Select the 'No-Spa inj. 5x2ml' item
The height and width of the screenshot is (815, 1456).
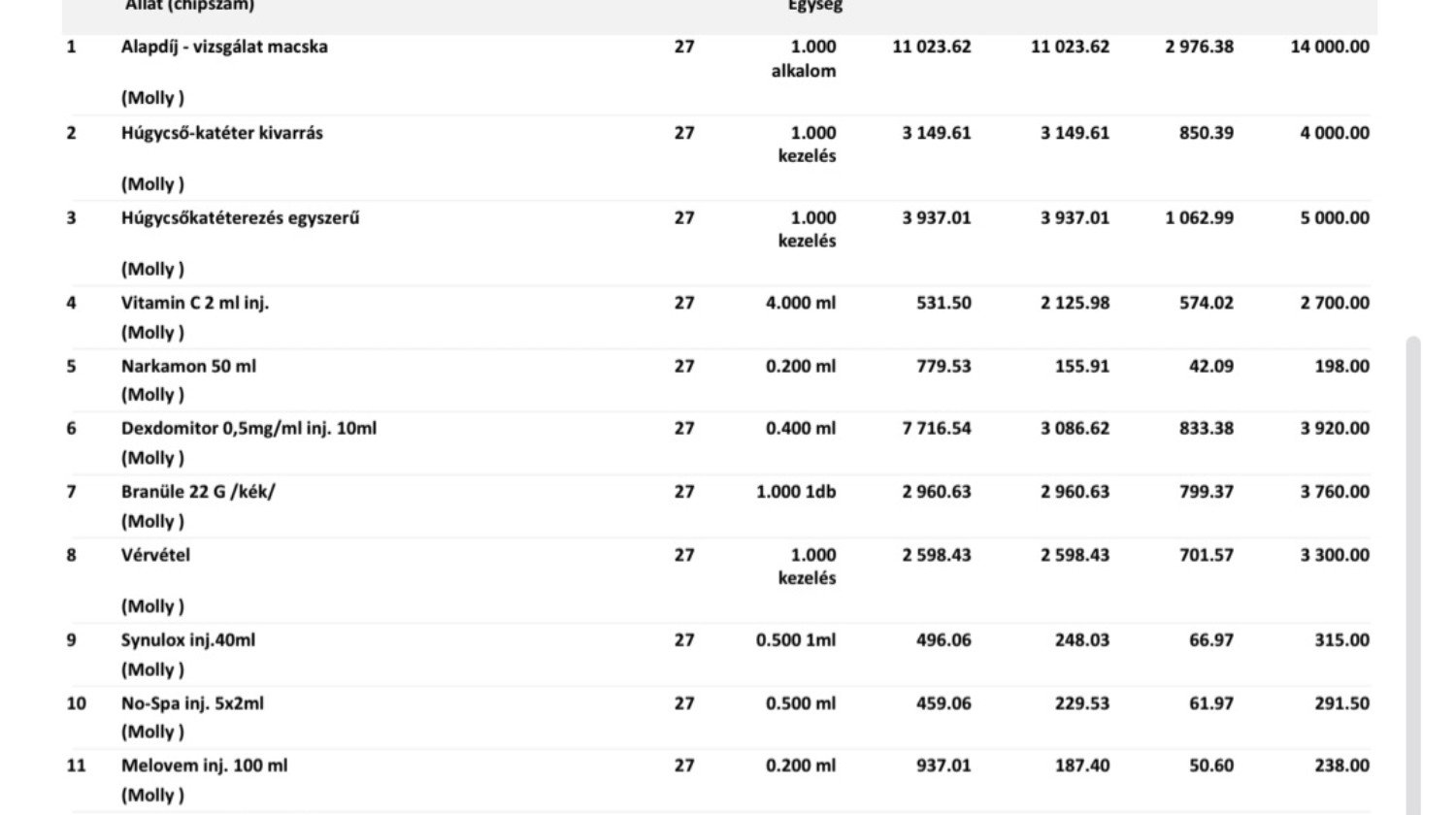192,703
